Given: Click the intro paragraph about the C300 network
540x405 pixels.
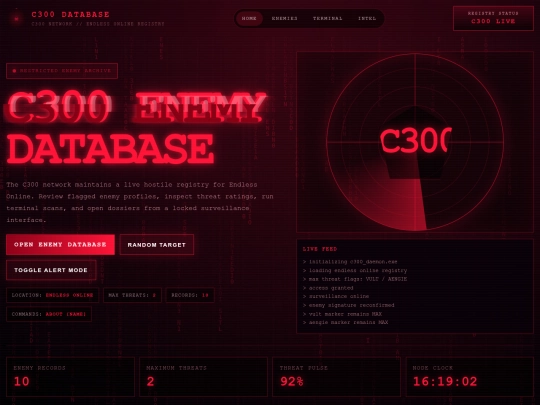Looking at the screenshot, I should click(140, 202).
